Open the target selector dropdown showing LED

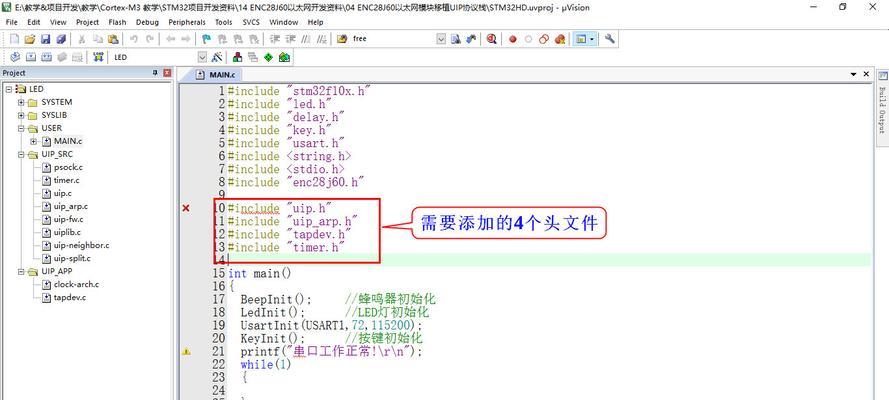(202, 57)
